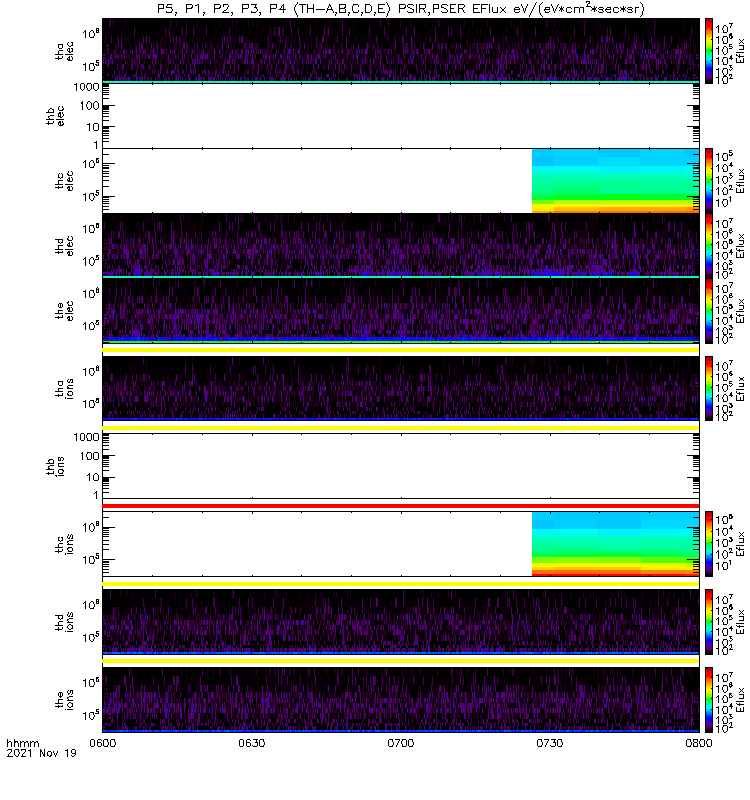Click the thd ions Eflux color bar
750x800 pixels.
point(709,622)
